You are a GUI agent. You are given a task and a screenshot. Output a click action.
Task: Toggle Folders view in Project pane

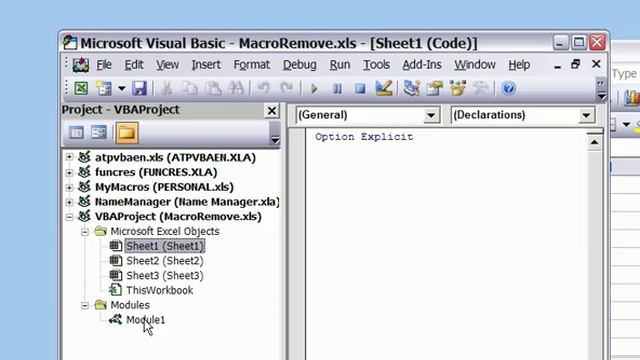127,133
